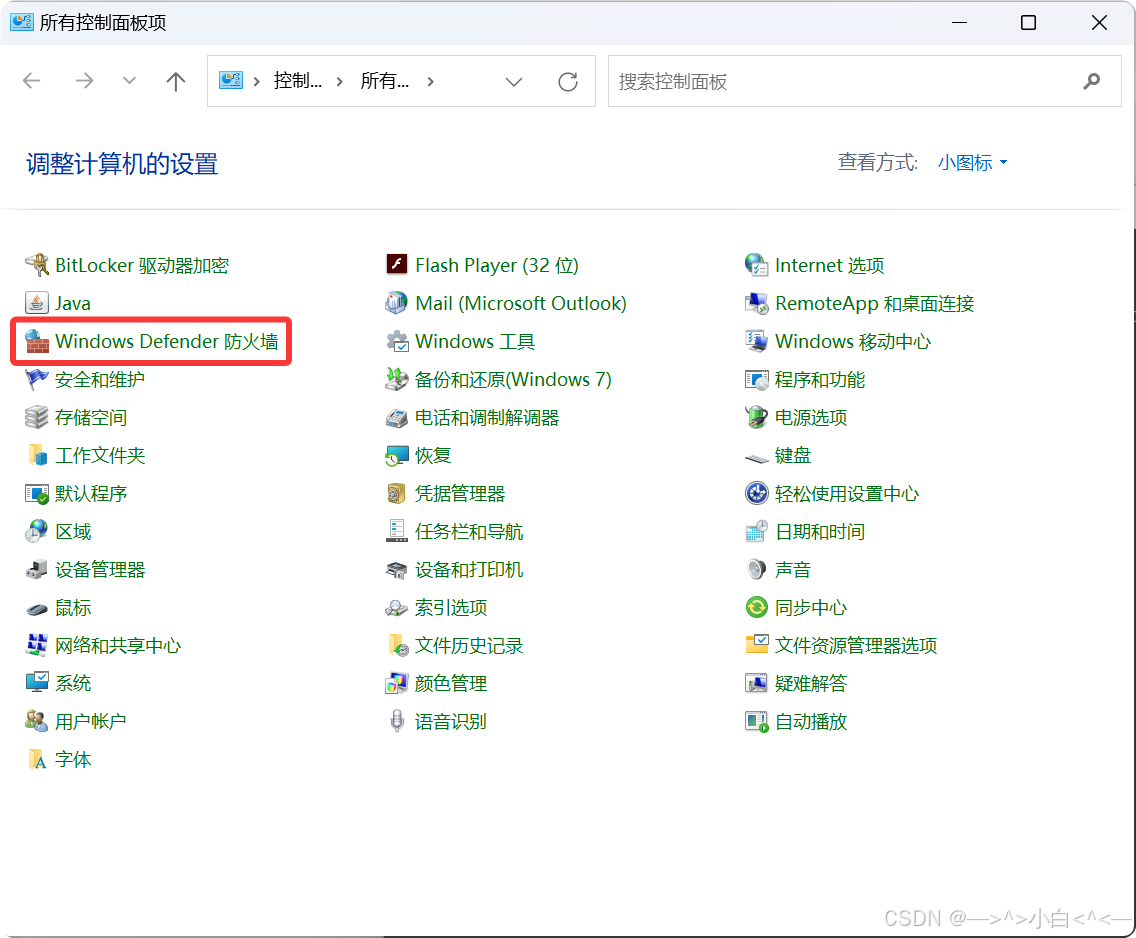Open the 自动播放 link
The height and width of the screenshot is (938, 1136).
(x=811, y=721)
